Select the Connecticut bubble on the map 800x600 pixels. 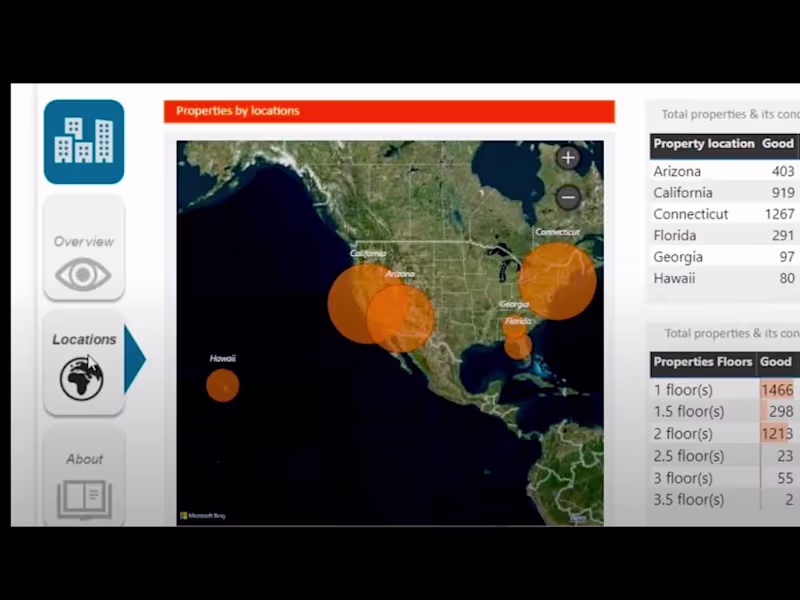(x=557, y=281)
